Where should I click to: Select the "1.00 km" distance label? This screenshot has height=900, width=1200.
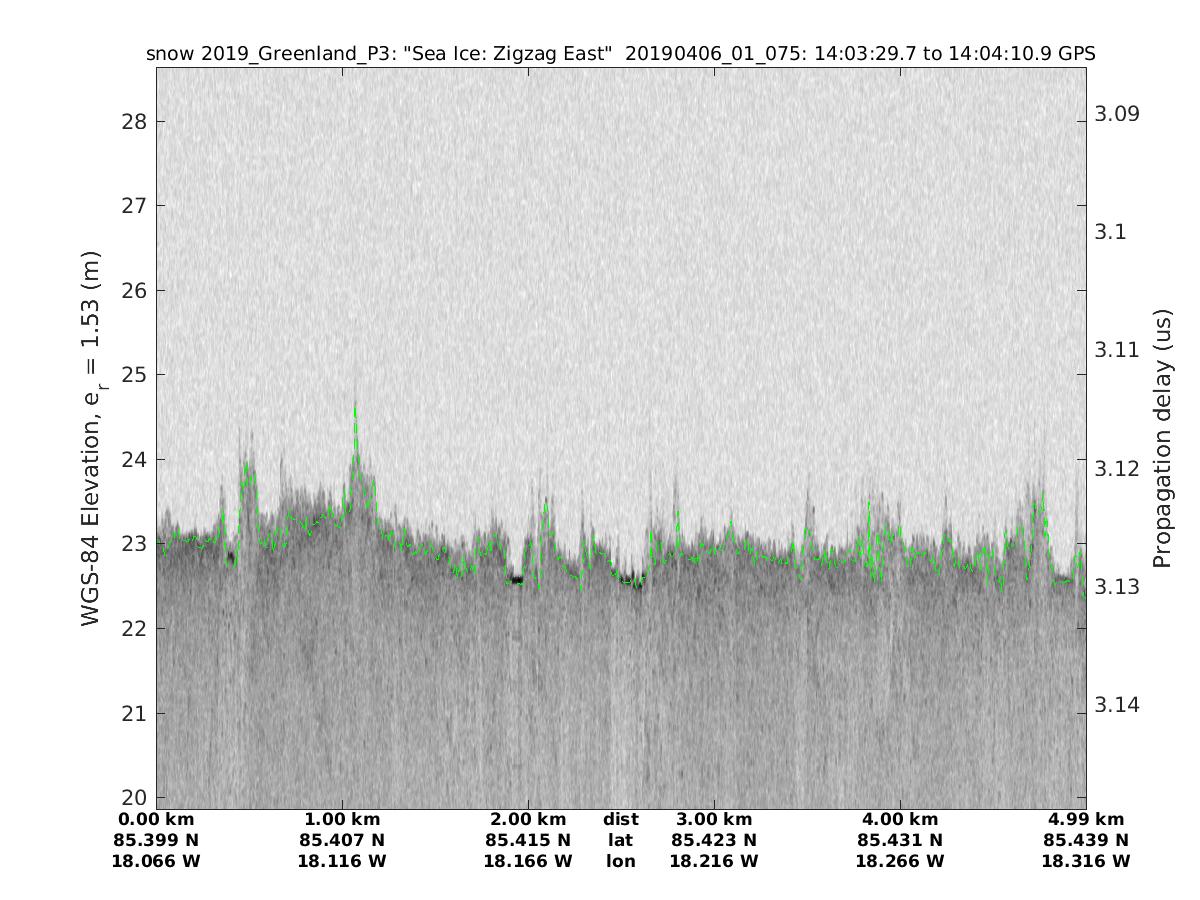[342, 820]
